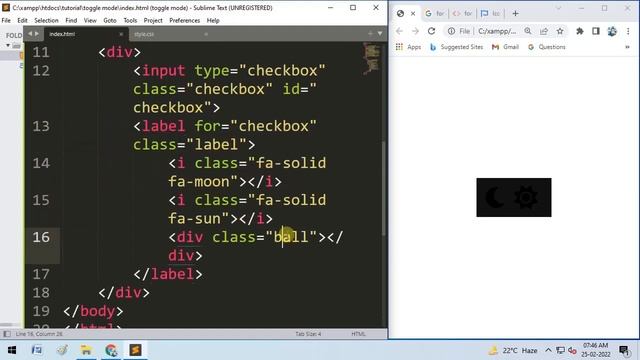Collapse the folder tree in sidebar
The height and width of the screenshot is (360, 640).
[x=8, y=45]
